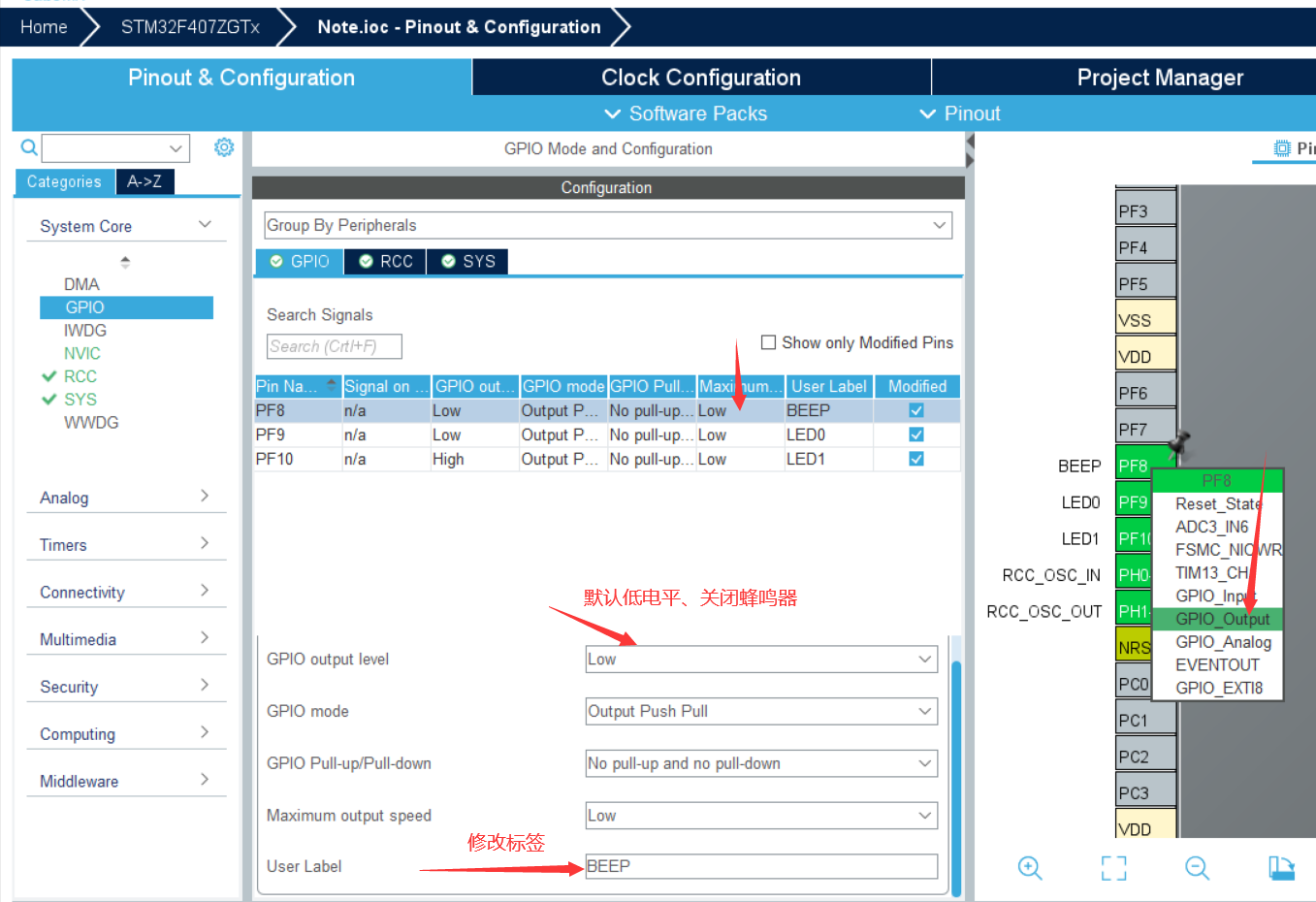This screenshot has height=902, width=1316.
Task: Choose EVENTOUT in the PF8 pin menu
Action: pos(1217,665)
